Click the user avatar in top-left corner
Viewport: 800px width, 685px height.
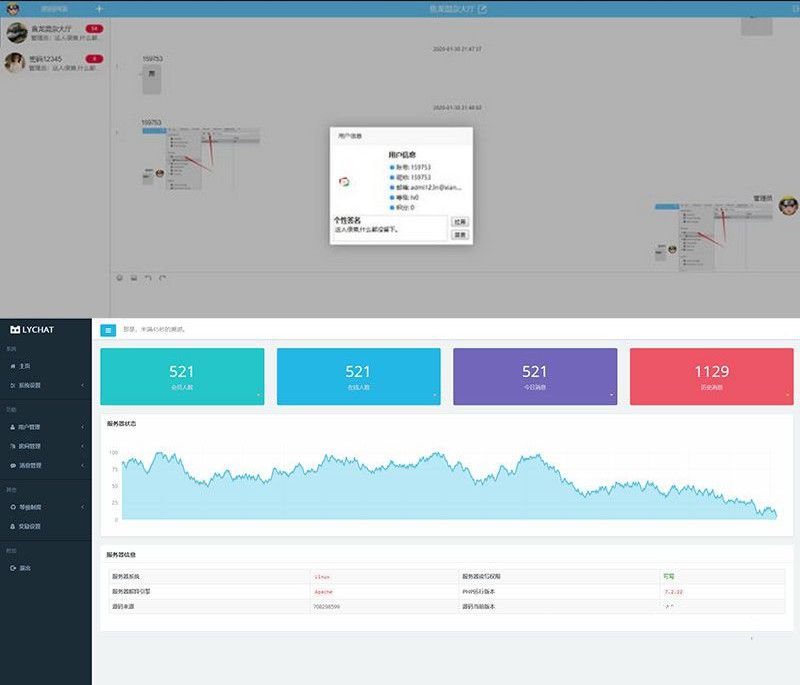tap(13, 9)
